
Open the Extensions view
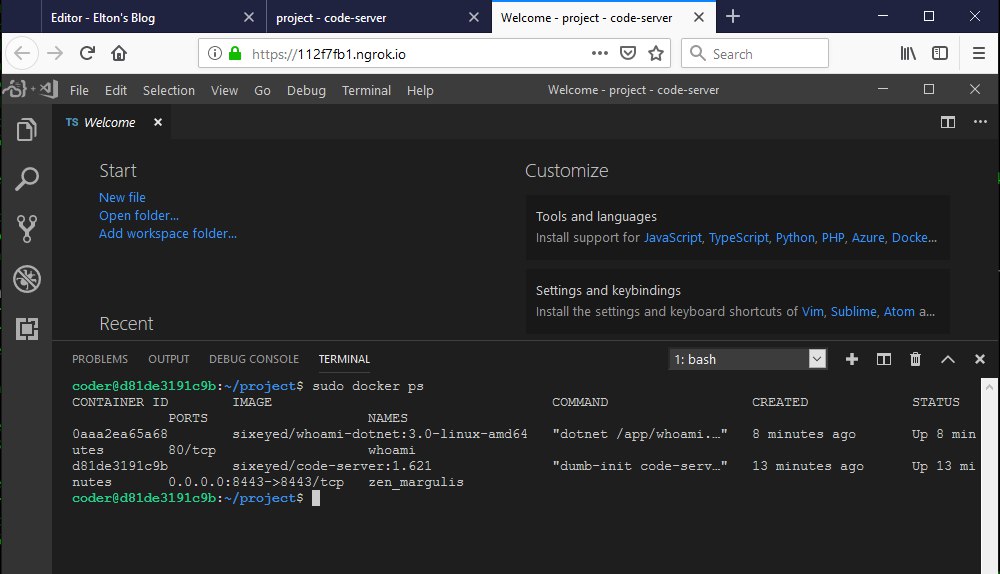click(27, 328)
